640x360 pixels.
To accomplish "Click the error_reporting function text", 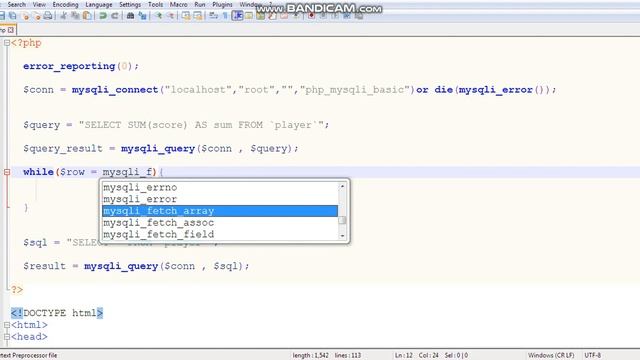I will 69,66.
